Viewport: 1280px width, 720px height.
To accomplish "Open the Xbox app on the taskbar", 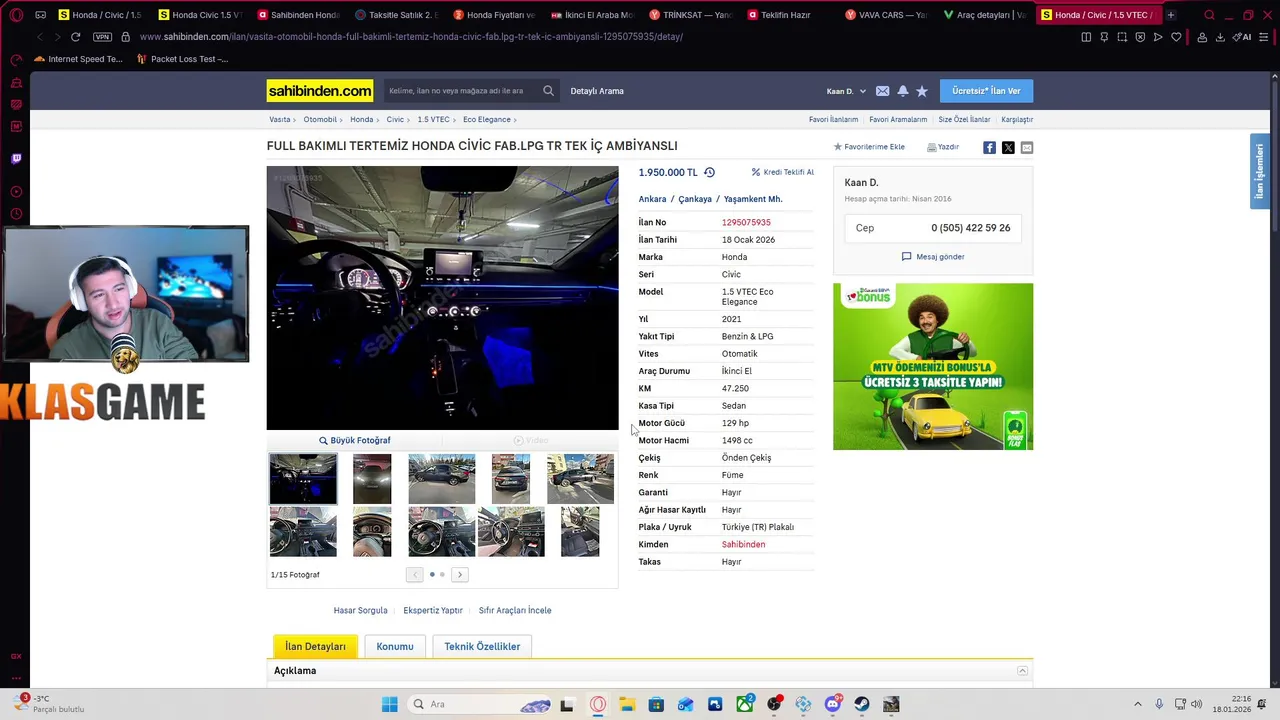I will (x=744, y=704).
